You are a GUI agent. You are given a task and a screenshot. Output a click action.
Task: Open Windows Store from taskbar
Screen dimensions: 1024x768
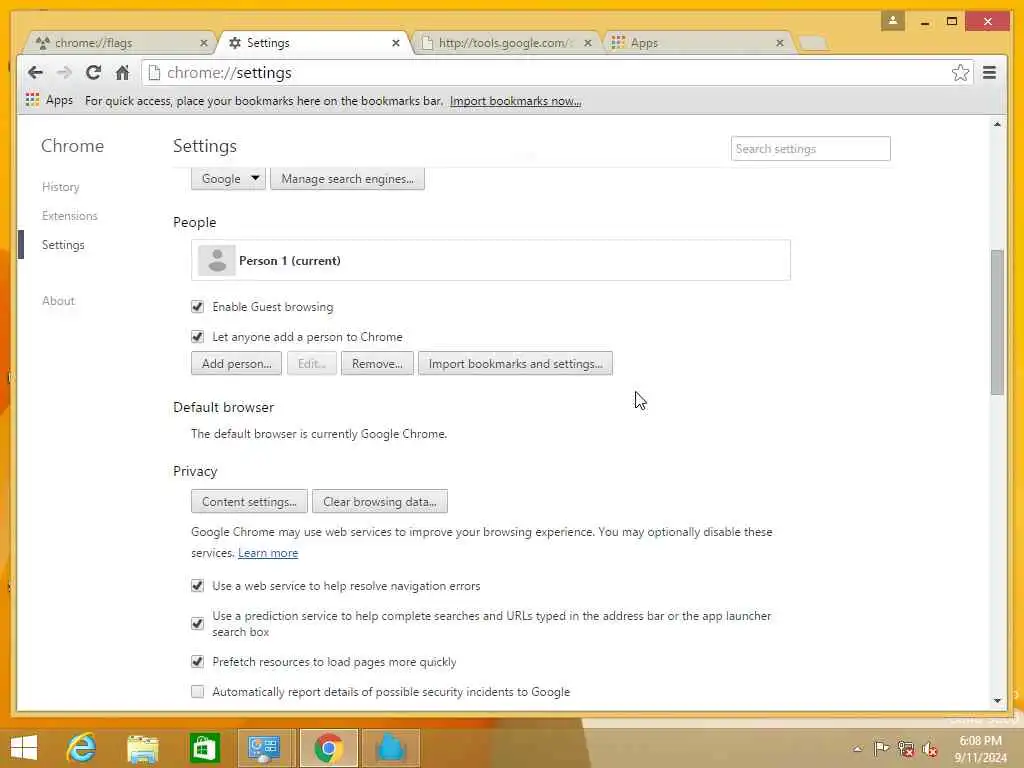204,748
